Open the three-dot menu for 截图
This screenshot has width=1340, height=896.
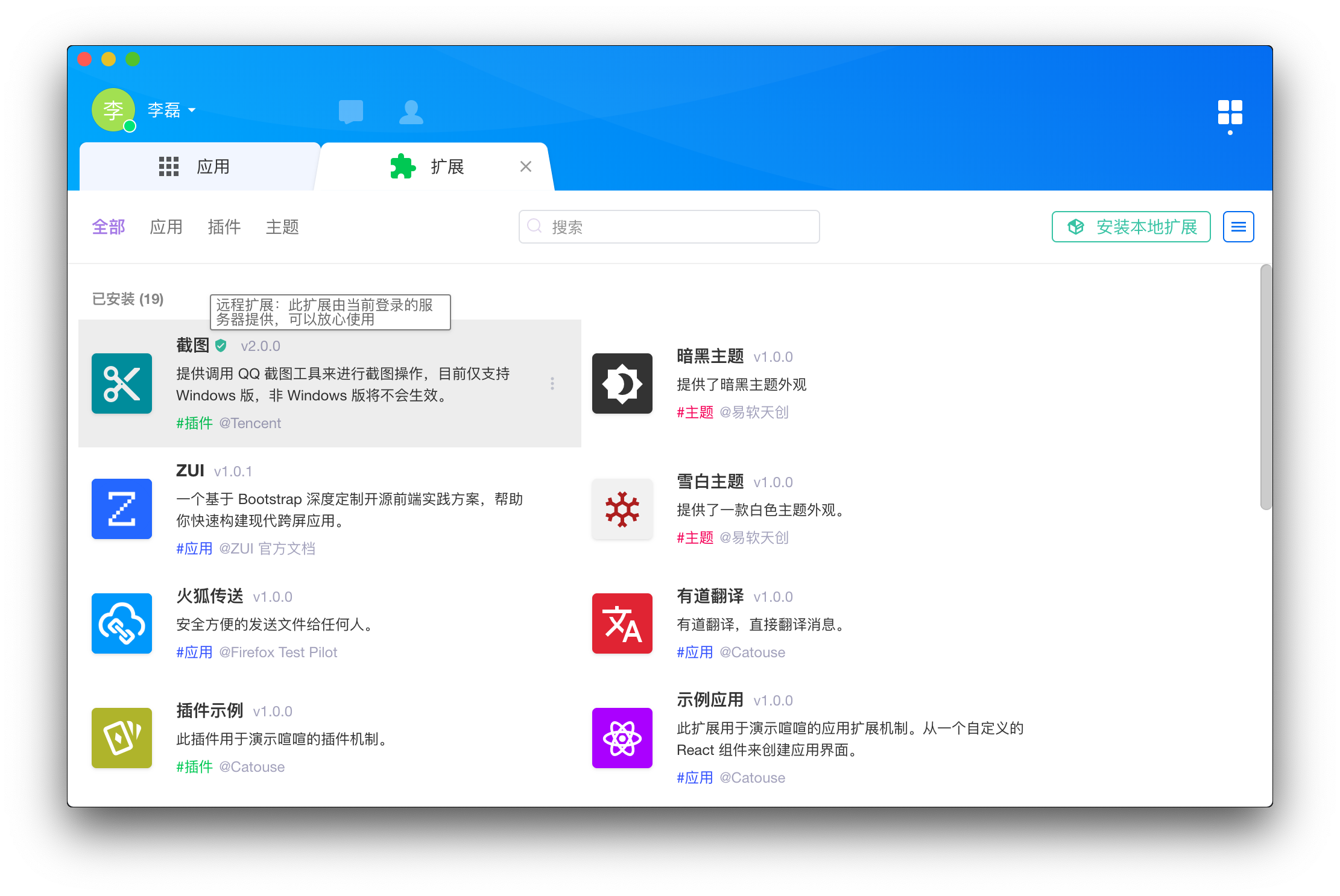tap(552, 383)
